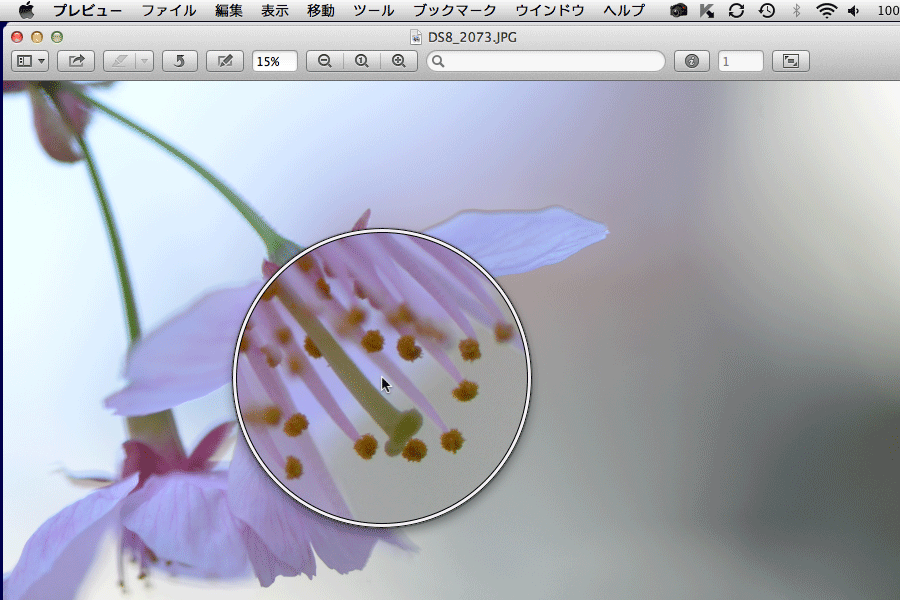The height and width of the screenshot is (600, 900).
Task: Open the ツール menu
Action: click(373, 11)
